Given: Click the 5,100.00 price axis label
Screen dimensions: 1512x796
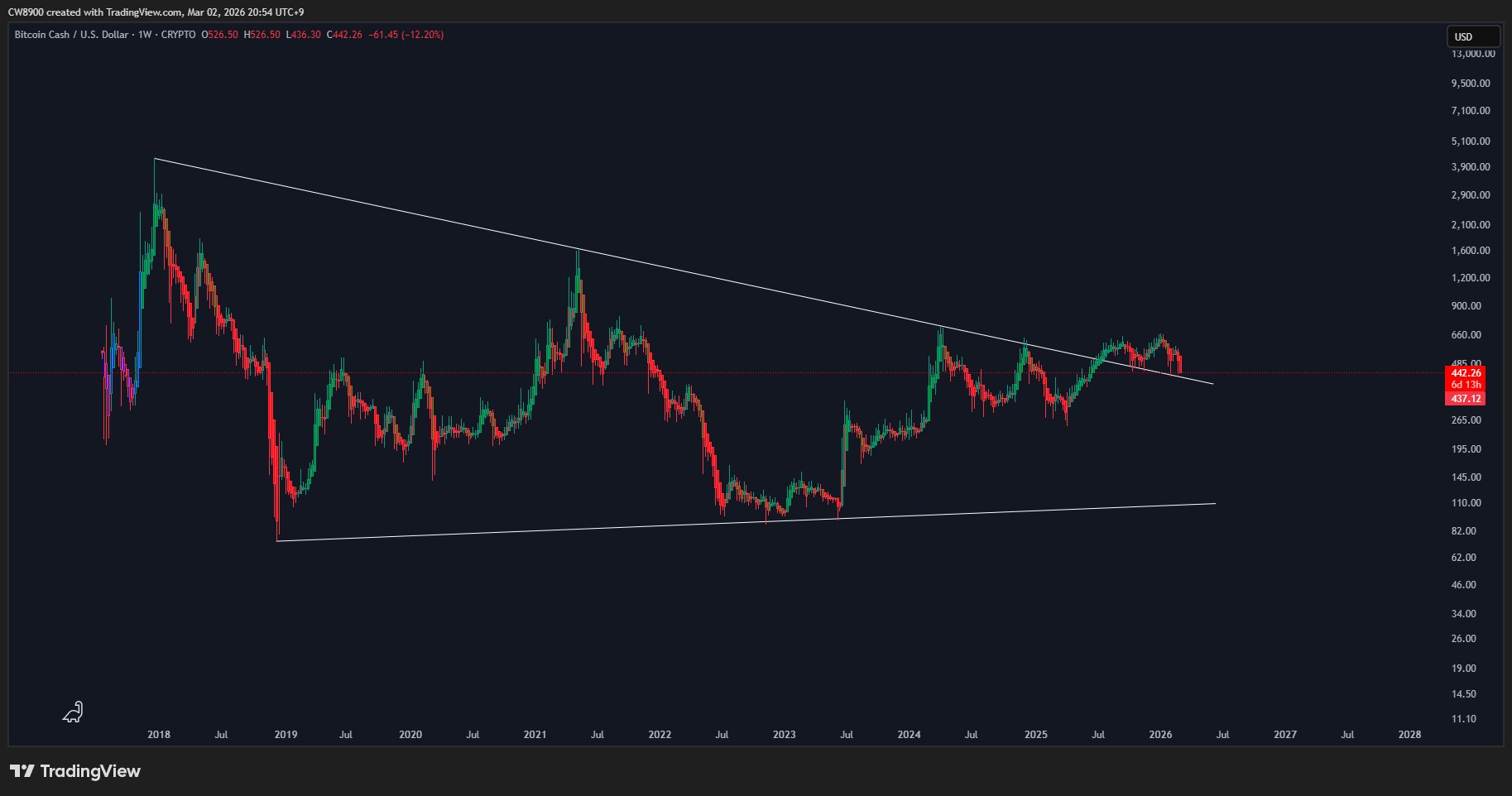Looking at the screenshot, I should tap(1471, 141).
